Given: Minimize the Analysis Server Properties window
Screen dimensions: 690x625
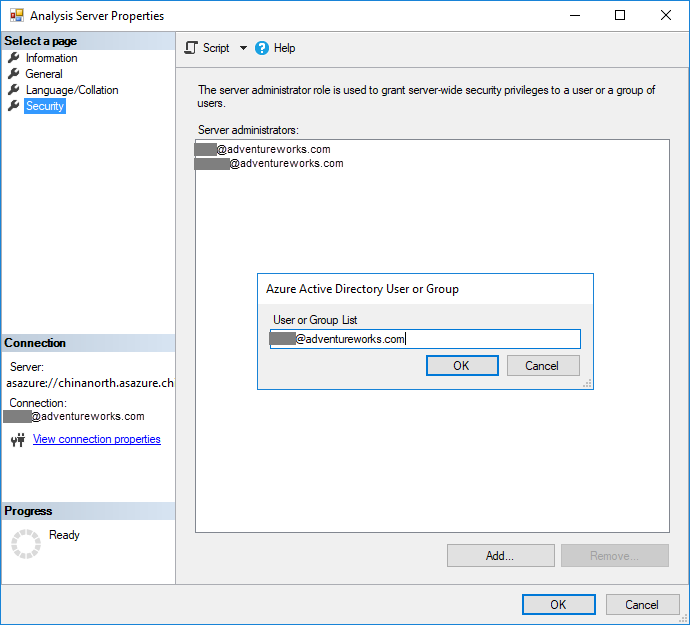Looking at the screenshot, I should (575, 15).
